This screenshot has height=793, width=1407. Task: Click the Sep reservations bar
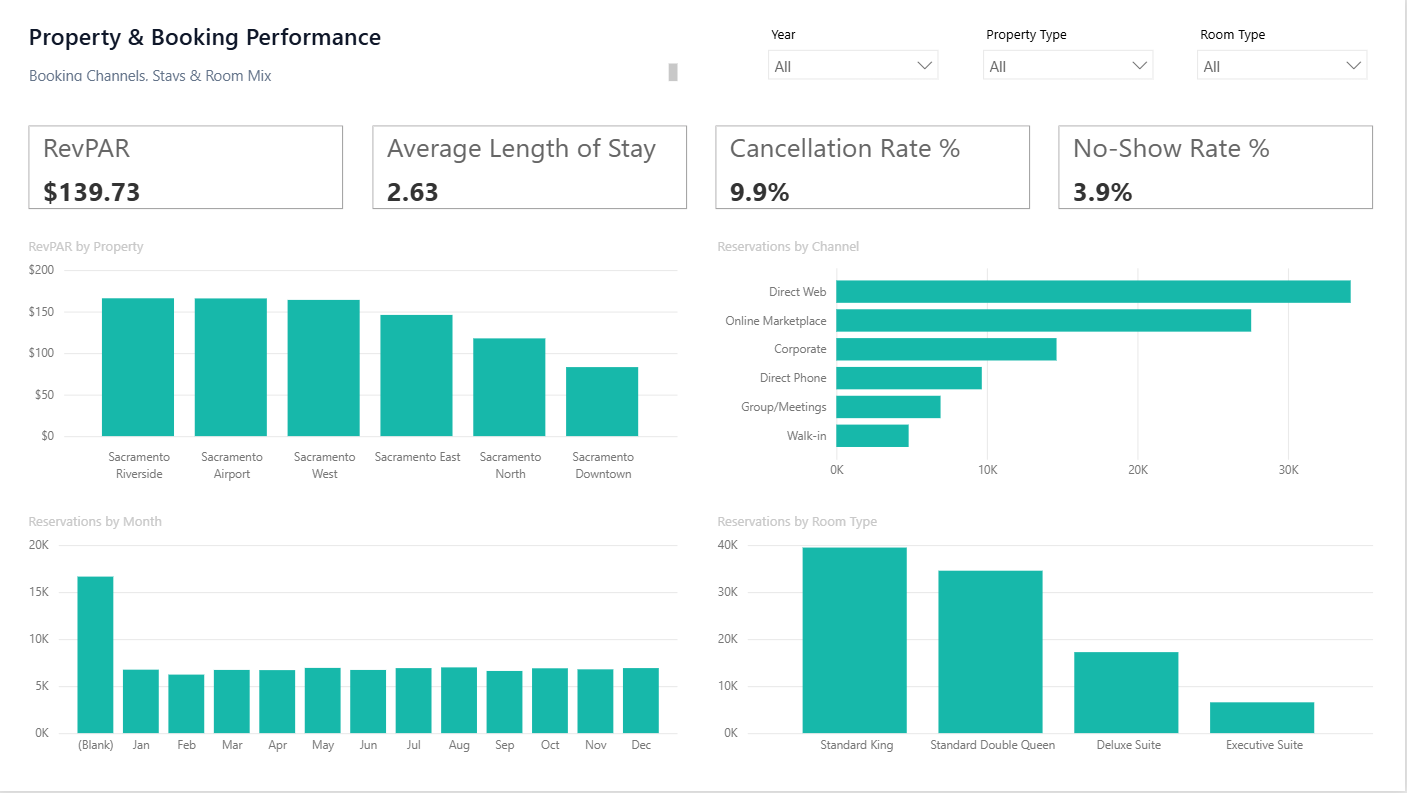504,702
